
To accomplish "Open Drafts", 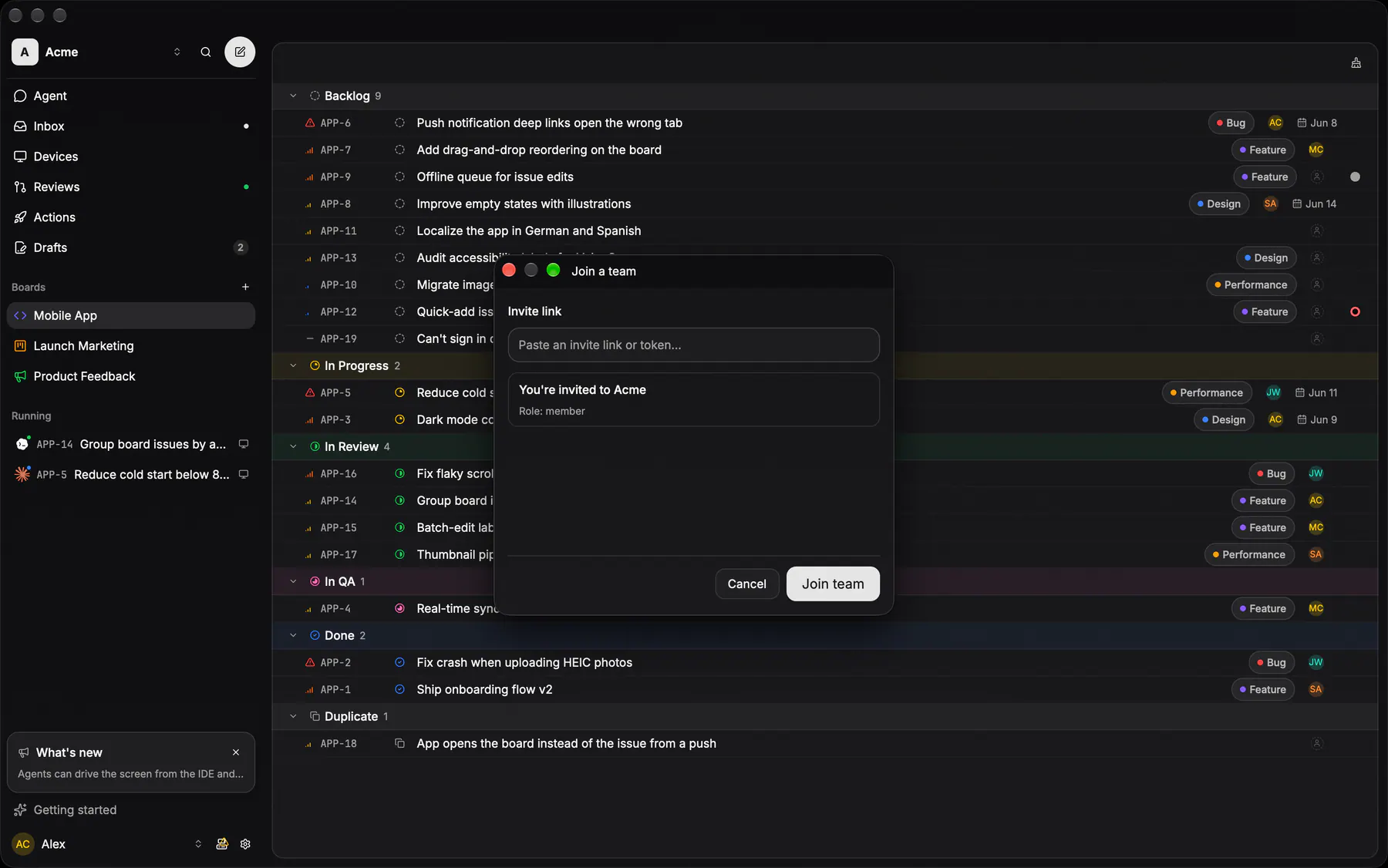I will 131,247.
